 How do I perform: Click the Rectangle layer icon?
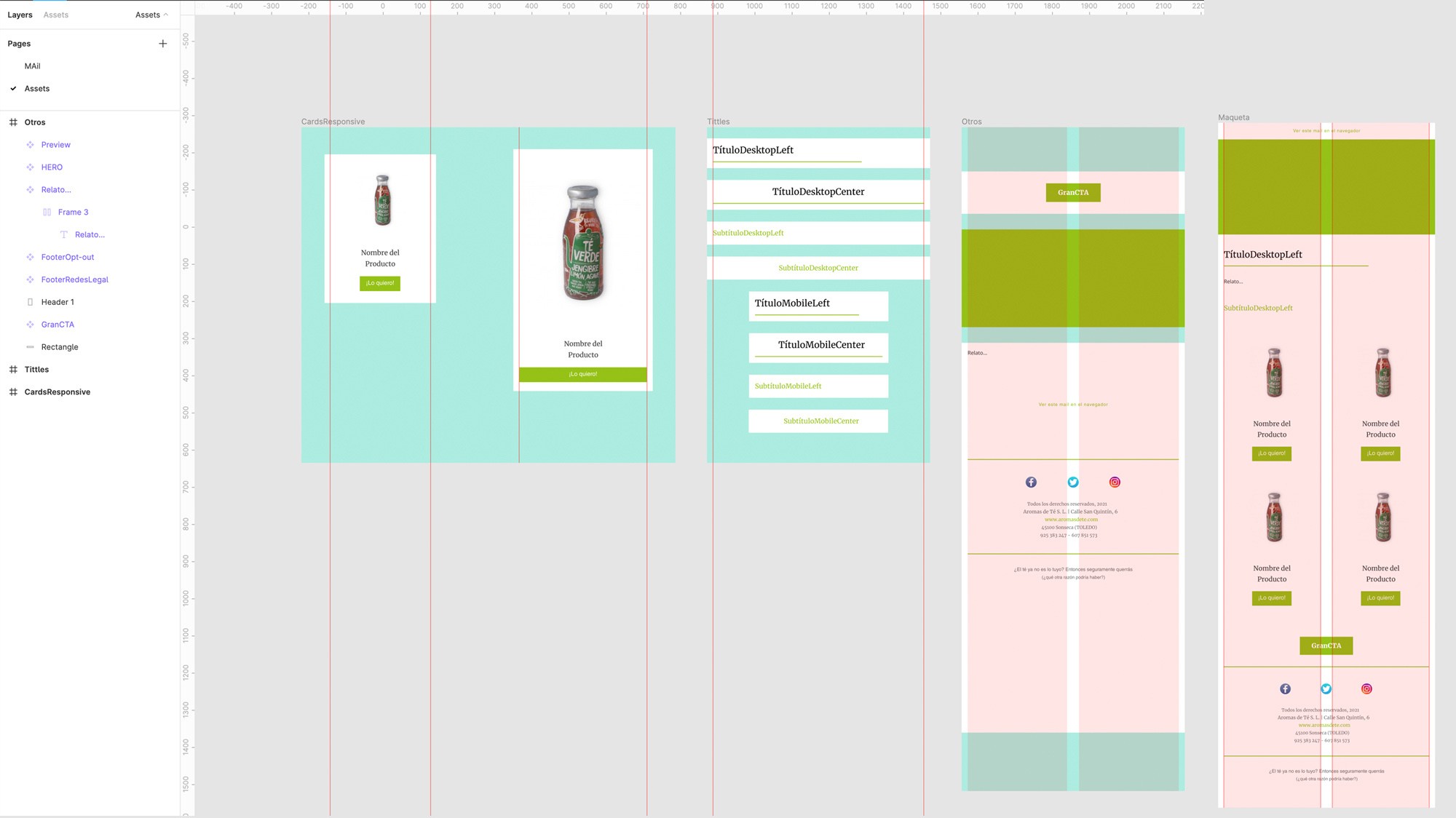click(x=30, y=347)
